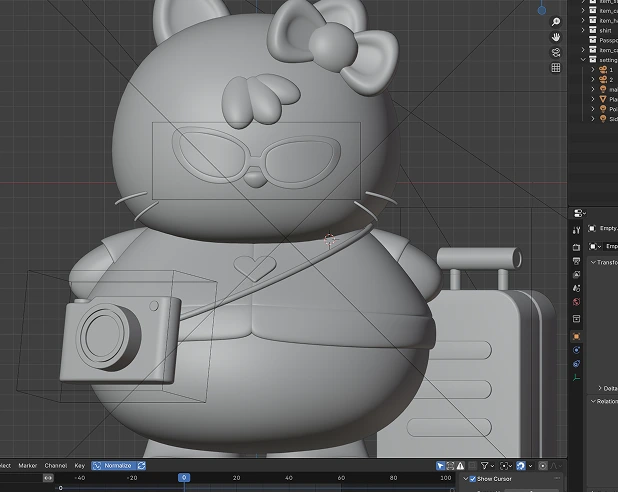Click the pan view hand icon

556,37
